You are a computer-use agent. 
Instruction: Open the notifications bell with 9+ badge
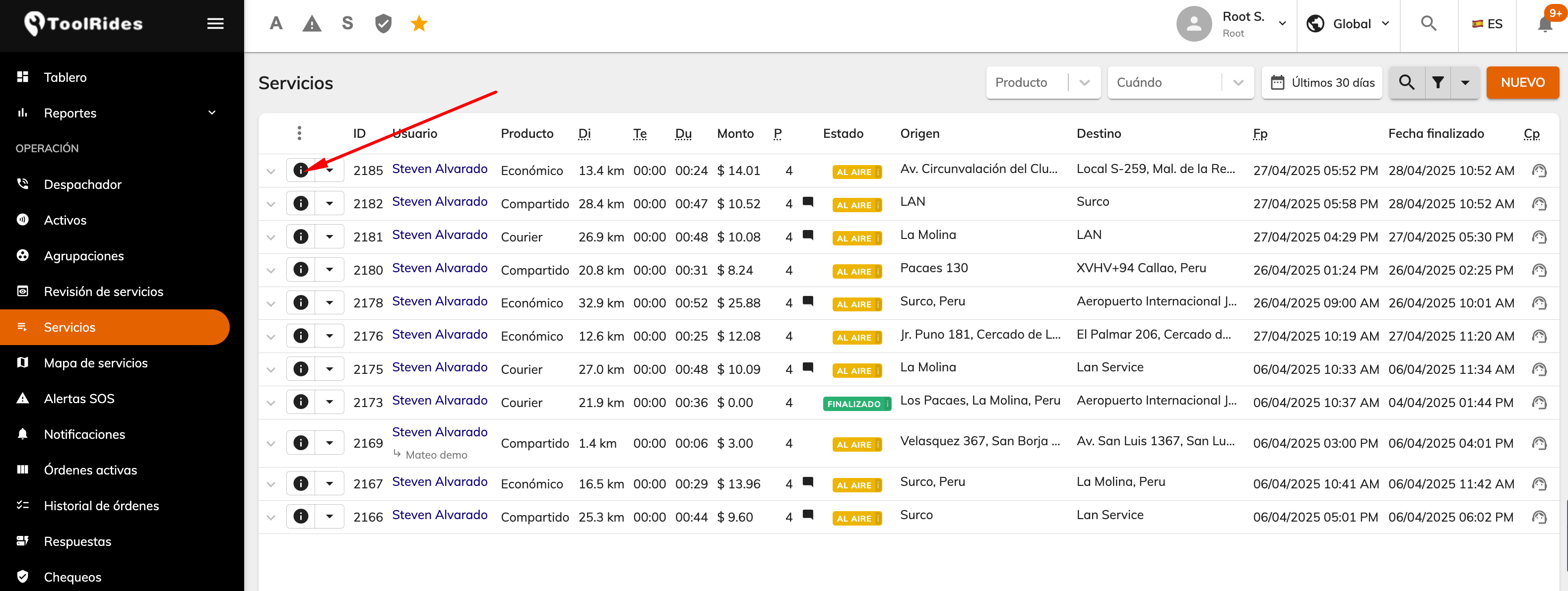point(1545,24)
